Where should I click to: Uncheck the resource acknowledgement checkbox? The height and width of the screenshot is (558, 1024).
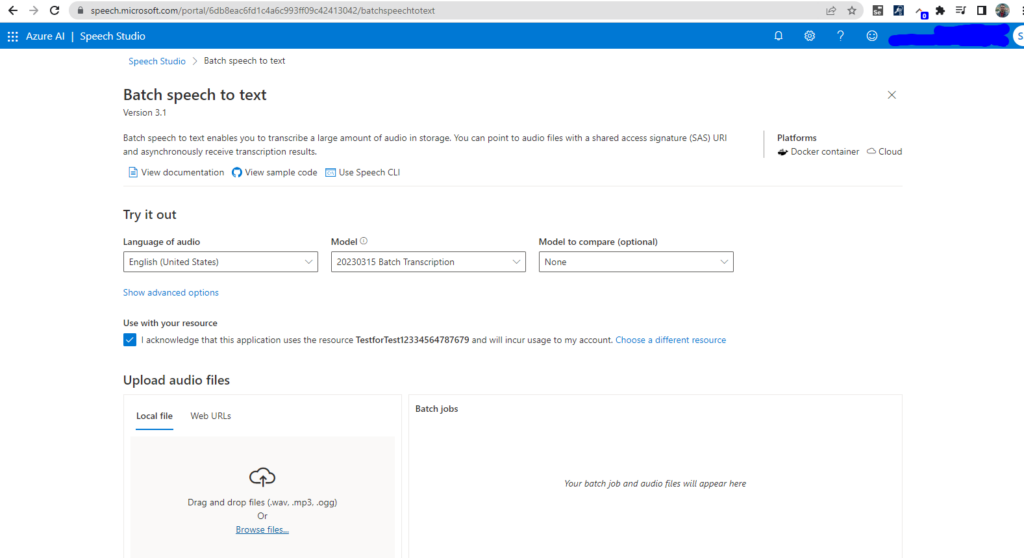tap(129, 340)
